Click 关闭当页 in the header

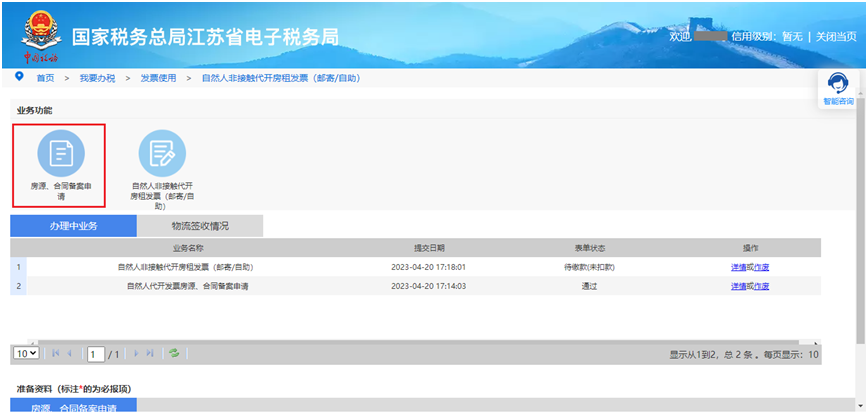point(835,36)
